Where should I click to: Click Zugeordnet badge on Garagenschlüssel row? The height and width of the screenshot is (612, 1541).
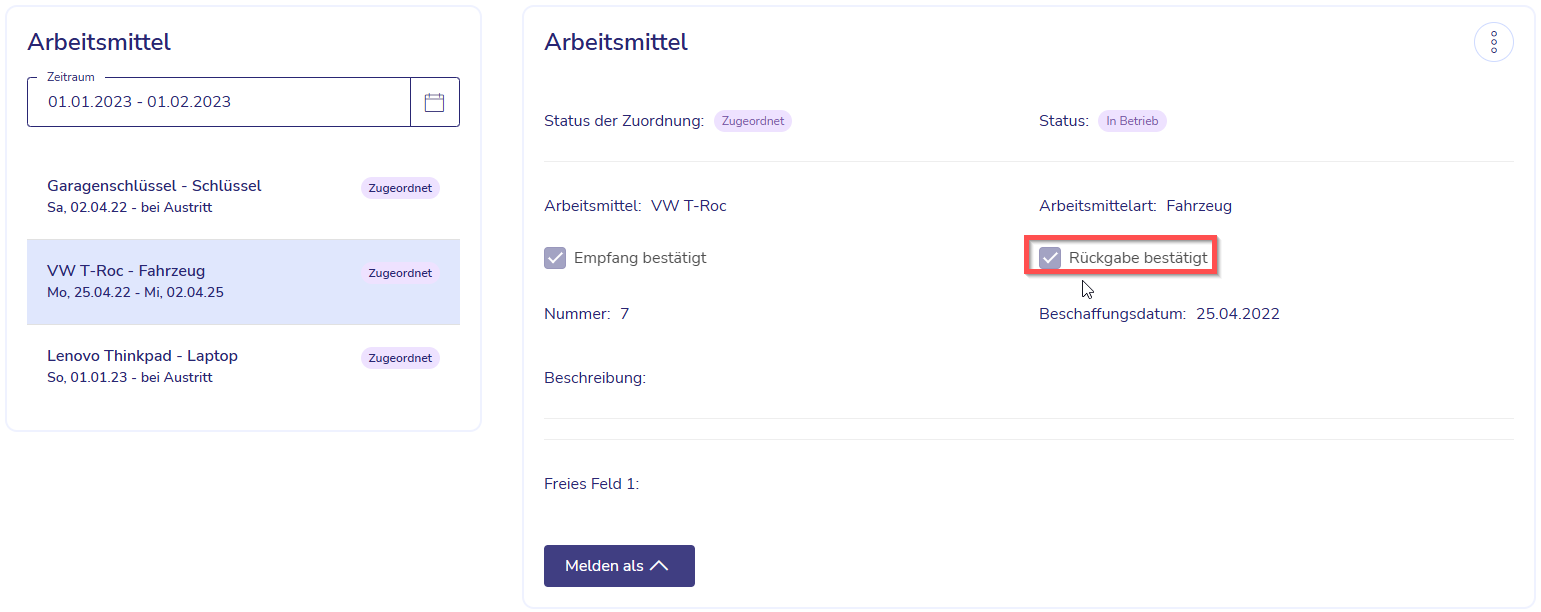(400, 188)
